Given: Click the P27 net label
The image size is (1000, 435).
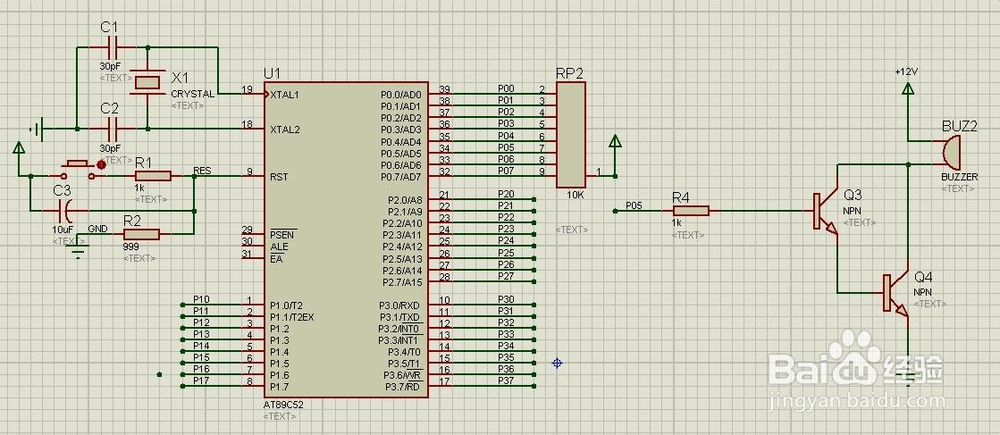Looking at the screenshot, I should point(506,276).
